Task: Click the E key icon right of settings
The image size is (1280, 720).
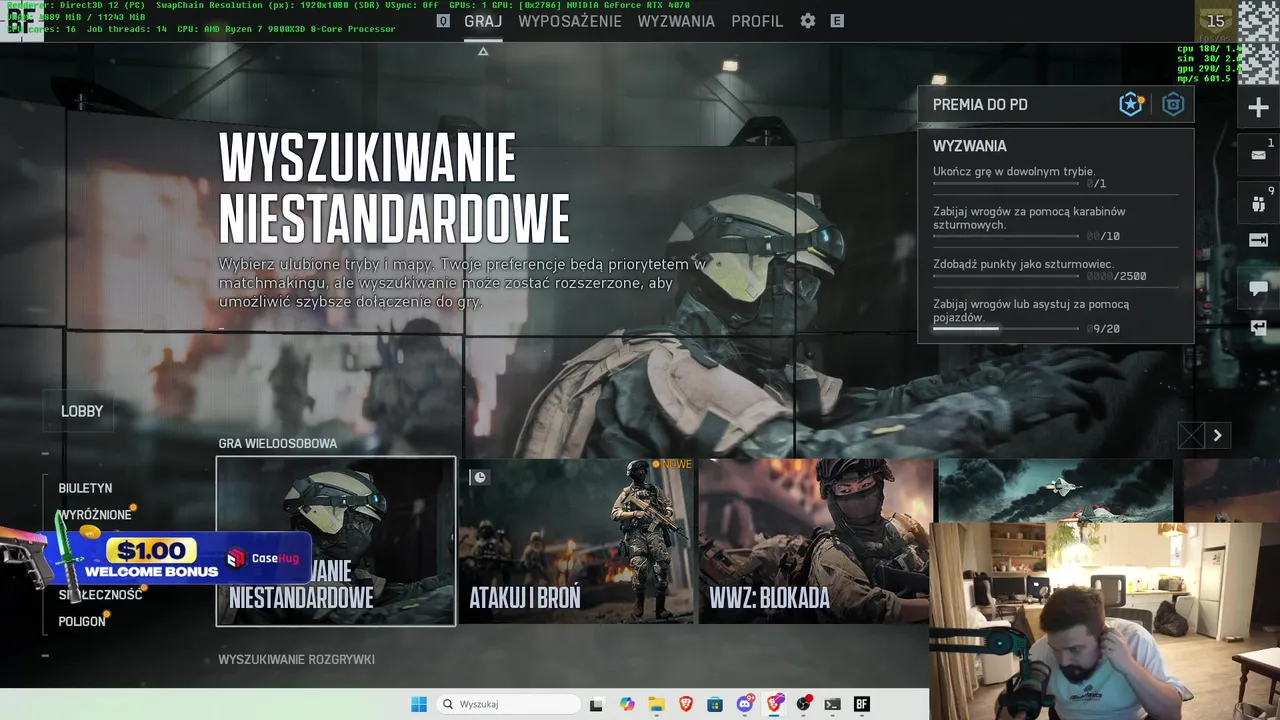Action: tap(838, 21)
